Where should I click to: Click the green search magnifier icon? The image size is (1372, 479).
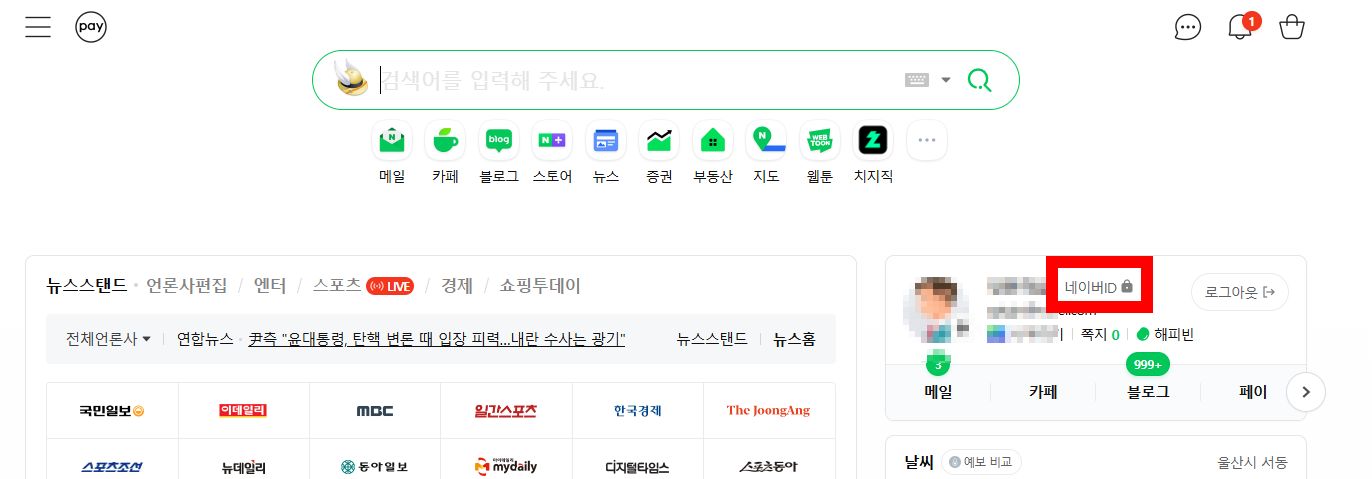[979, 80]
